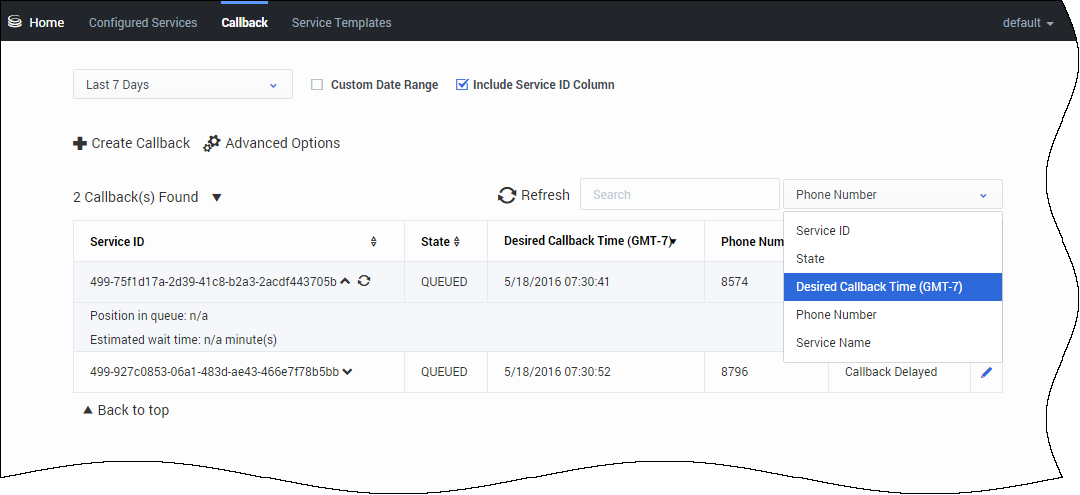Collapse the first callback row details
This screenshot has width=1080, height=495.
(x=345, y=282)
